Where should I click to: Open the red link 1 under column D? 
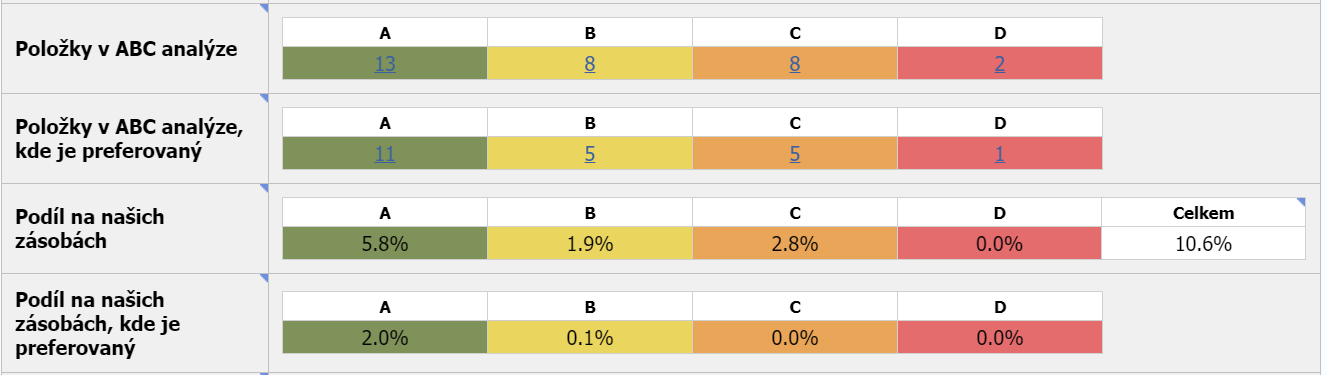click(1000, 154)
